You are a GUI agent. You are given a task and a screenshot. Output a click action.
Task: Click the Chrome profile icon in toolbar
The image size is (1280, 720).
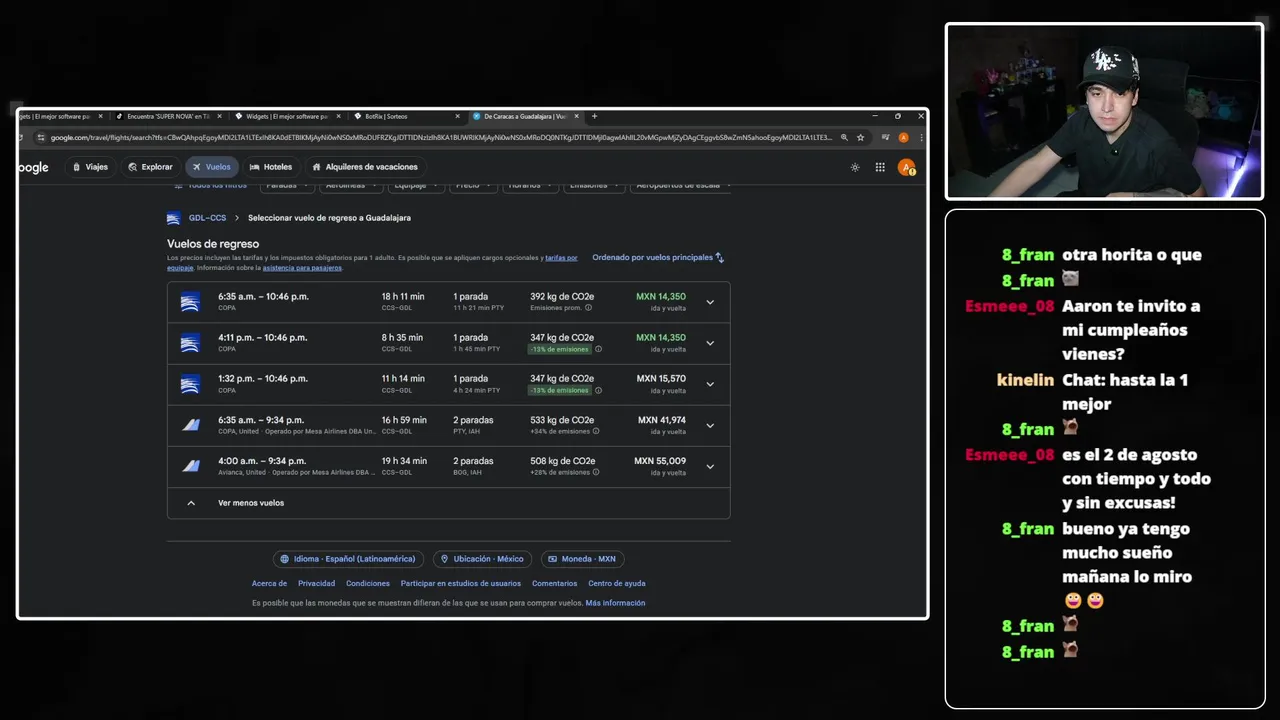[903, 138]
